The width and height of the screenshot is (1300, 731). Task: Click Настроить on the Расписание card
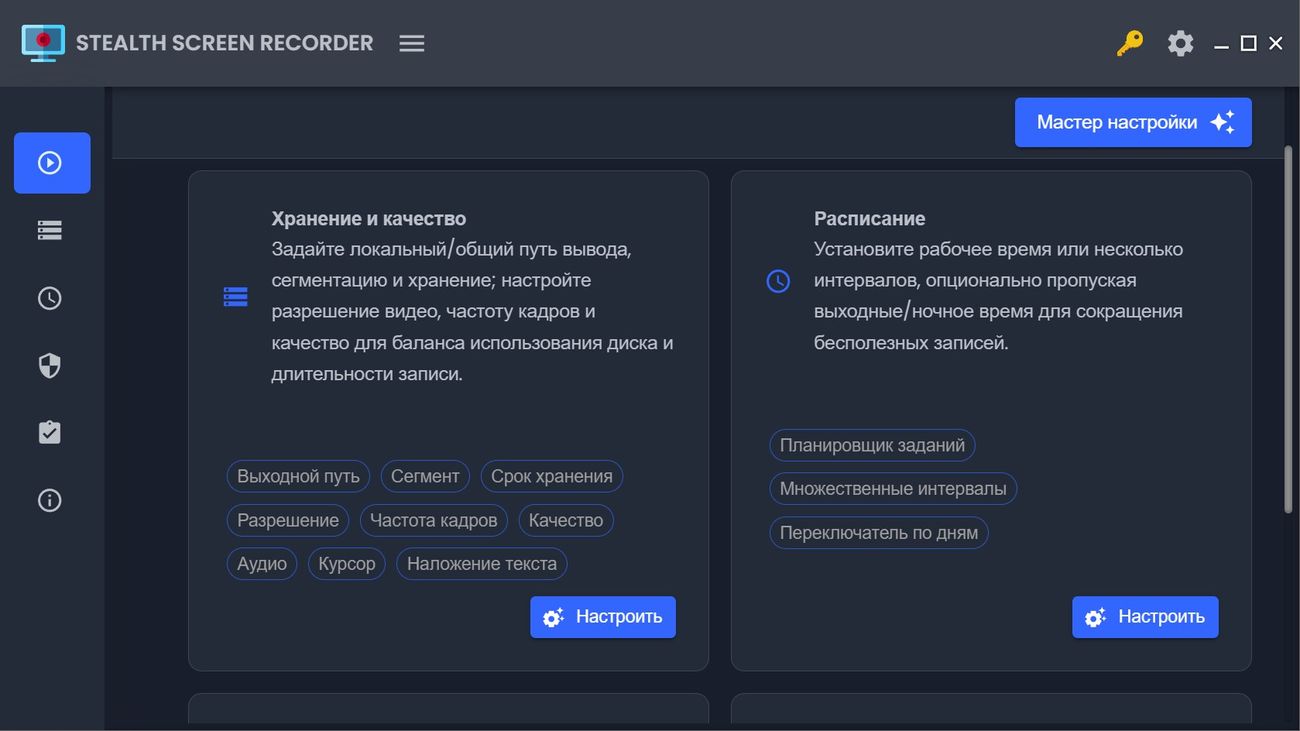pyautogui.click(x=1145, y=617)
